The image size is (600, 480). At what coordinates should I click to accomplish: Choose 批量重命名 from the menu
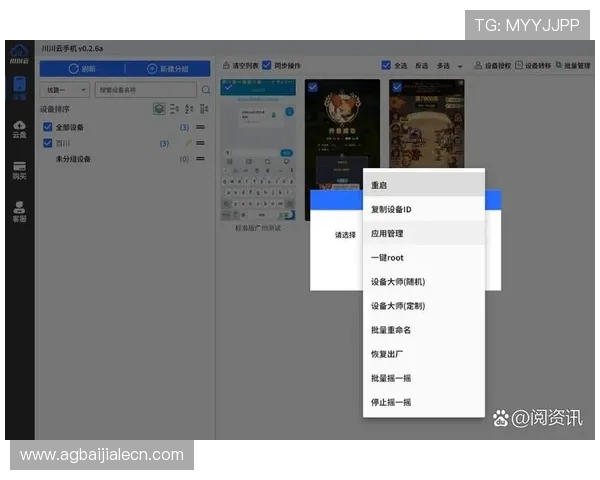pyautogui.click(x=424, y=330)
